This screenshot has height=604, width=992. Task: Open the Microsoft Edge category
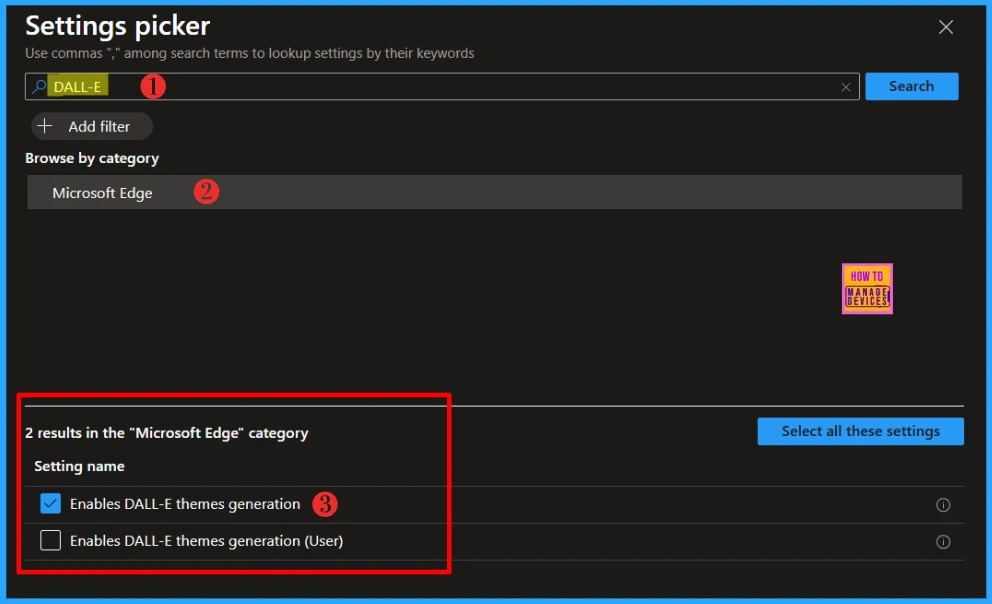click(494, 192)
